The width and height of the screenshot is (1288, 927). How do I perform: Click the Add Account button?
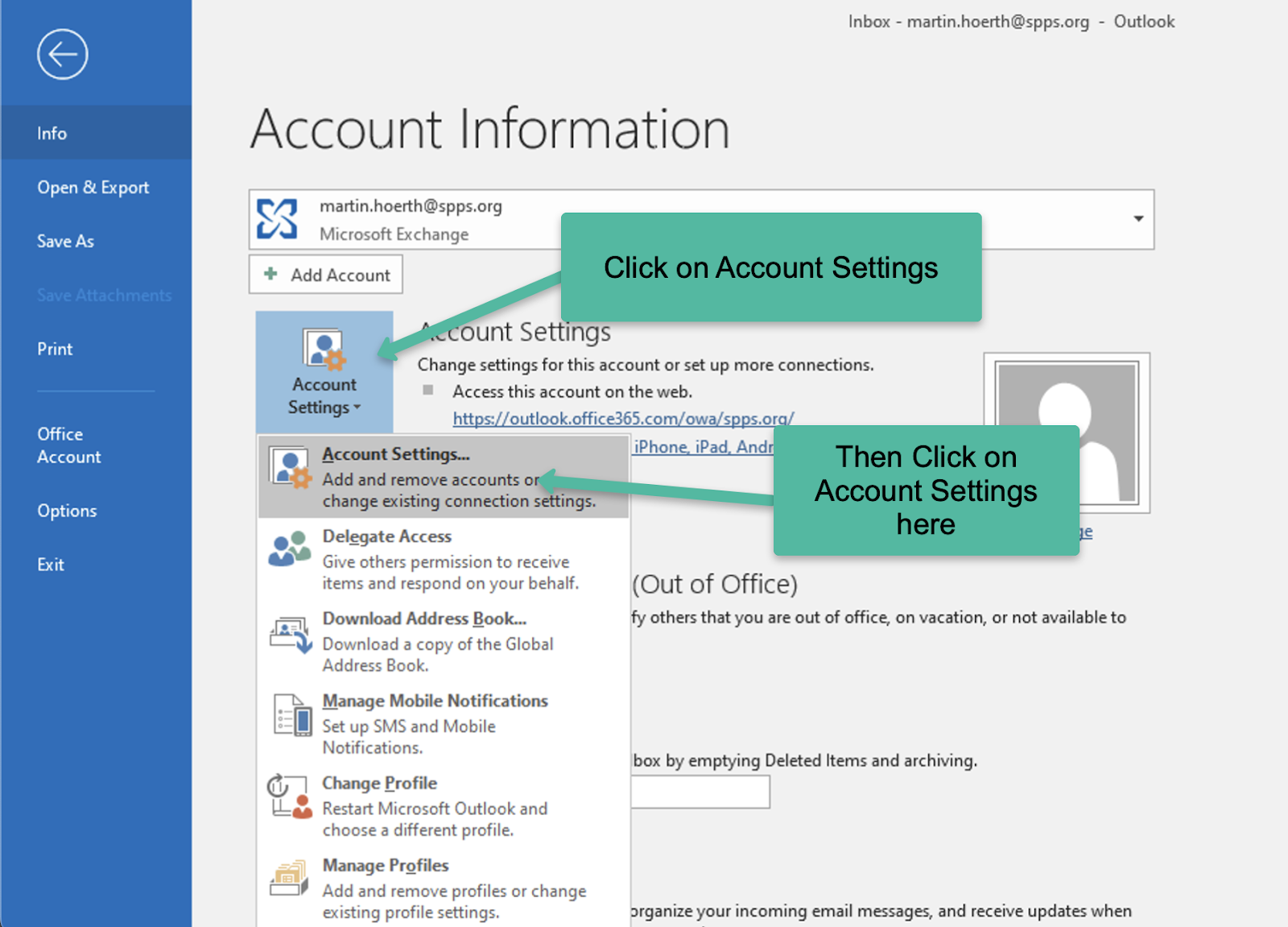tap(325, 275)
